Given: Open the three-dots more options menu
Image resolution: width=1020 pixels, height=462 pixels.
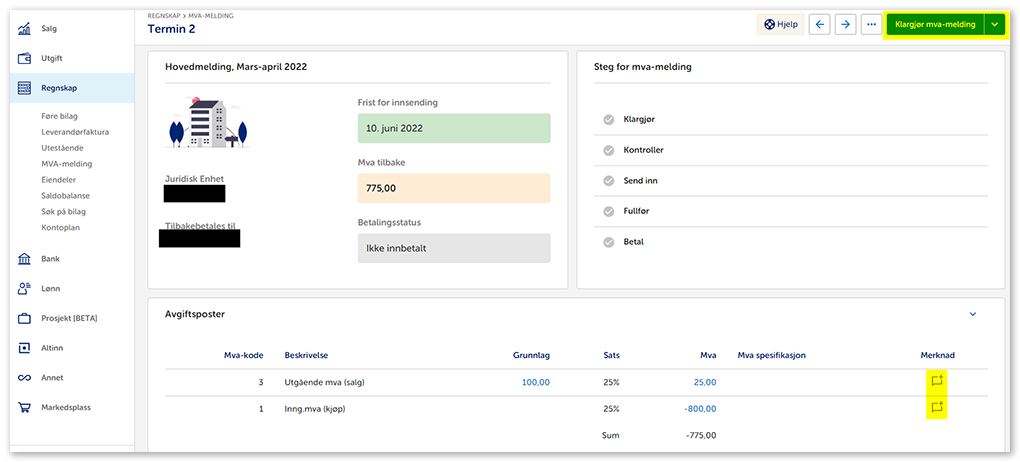Looking at the screenshot, I should [872, 24].
